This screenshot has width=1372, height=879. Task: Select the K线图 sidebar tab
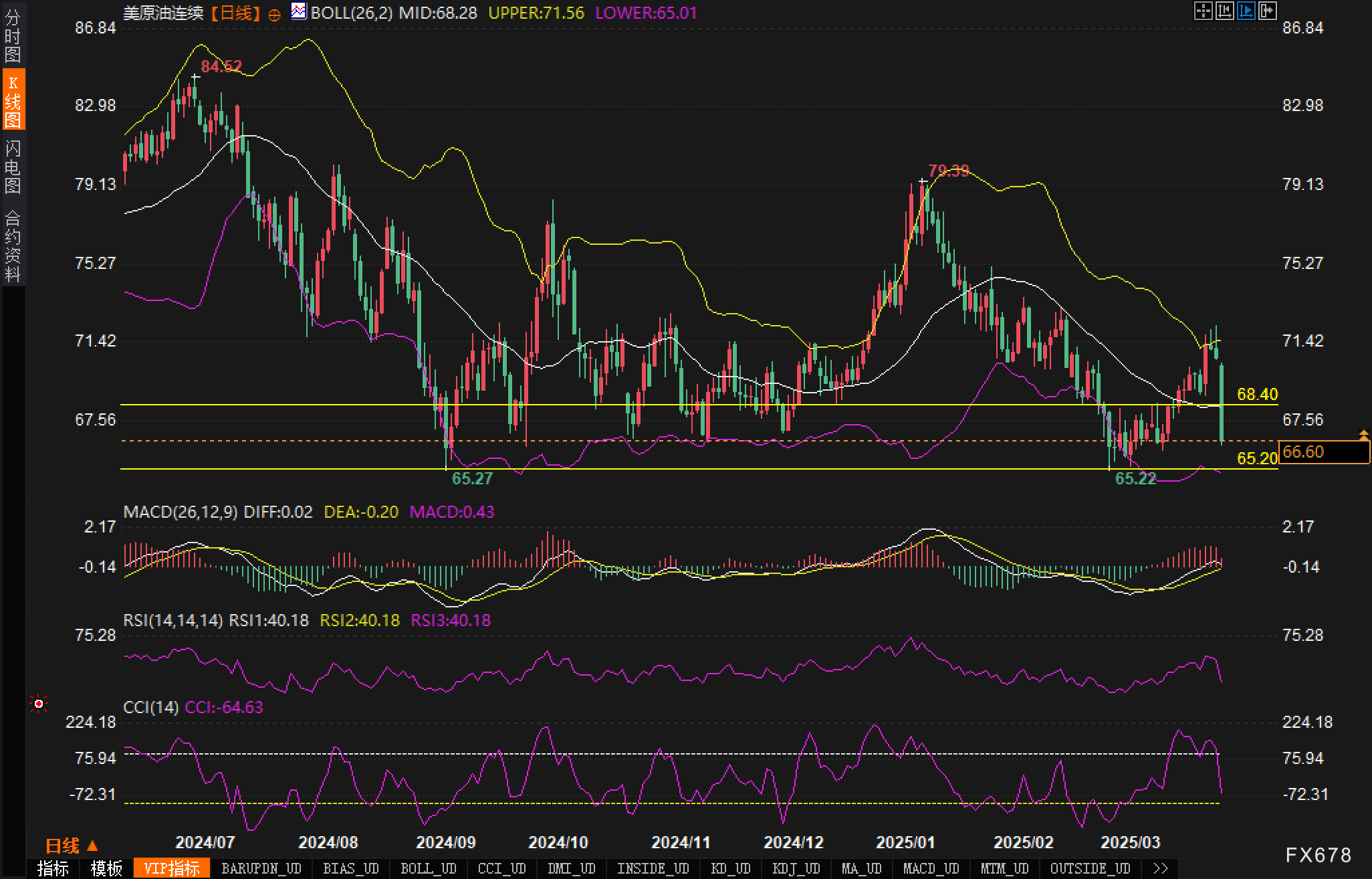(x=13, y=100)
